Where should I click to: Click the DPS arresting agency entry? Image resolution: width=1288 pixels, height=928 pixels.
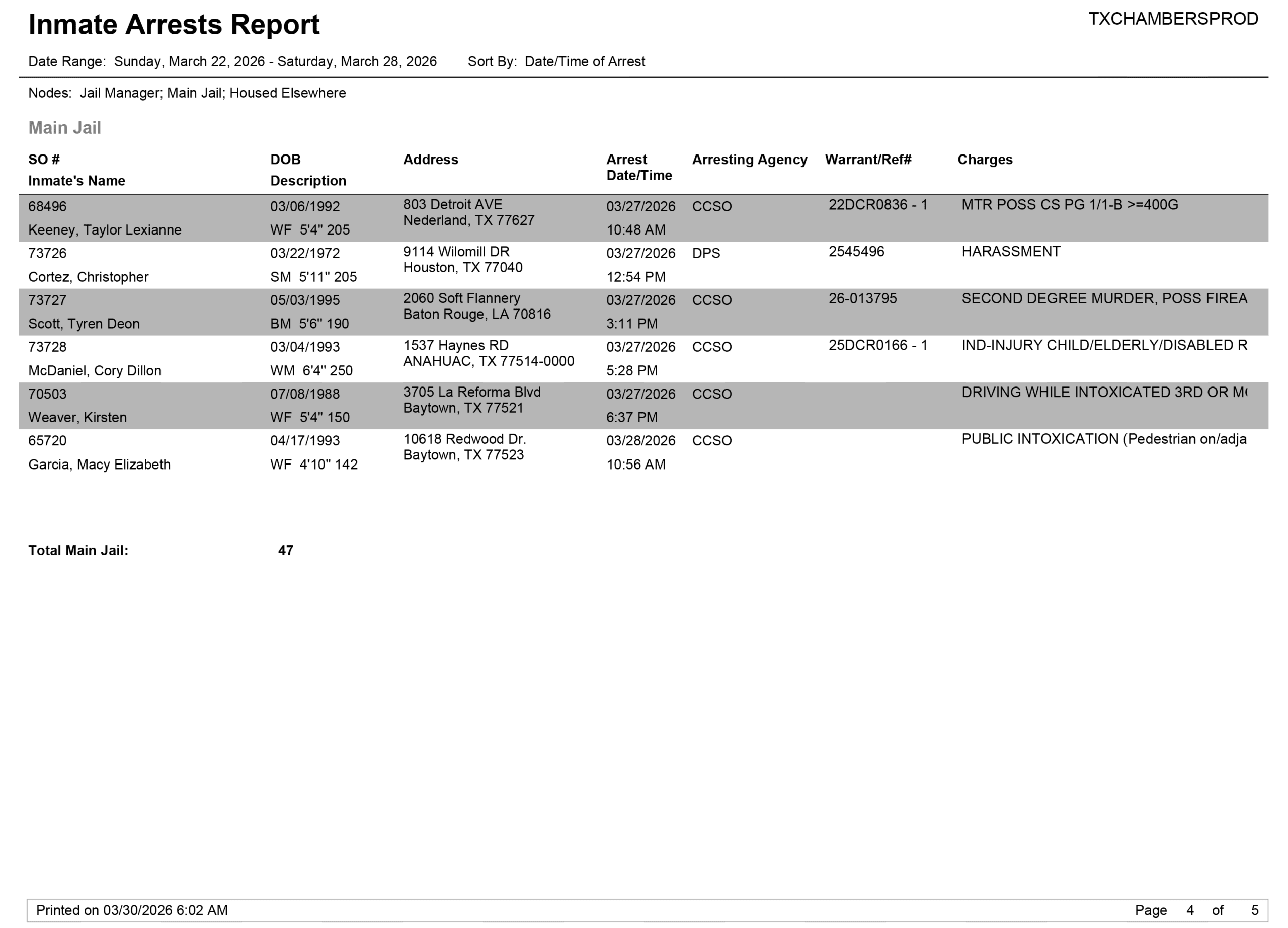click(706, 253)
